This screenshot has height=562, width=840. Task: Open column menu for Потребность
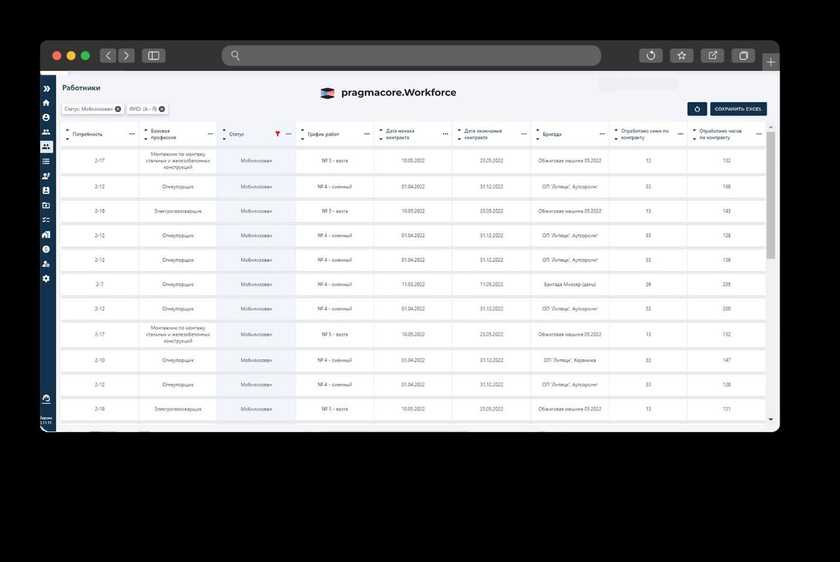[131, 133]
